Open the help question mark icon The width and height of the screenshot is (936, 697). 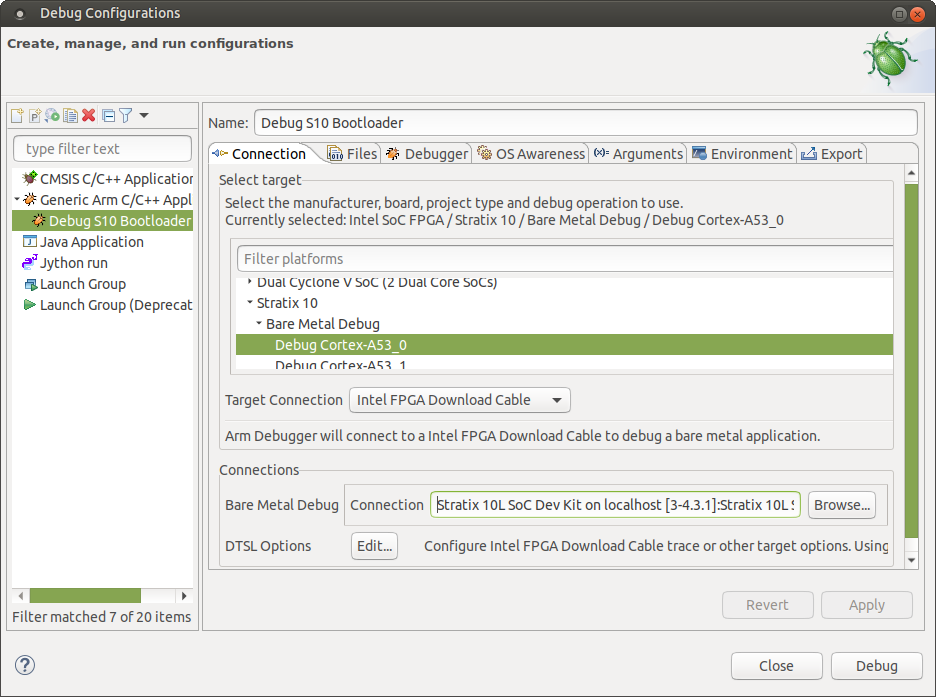25,665
